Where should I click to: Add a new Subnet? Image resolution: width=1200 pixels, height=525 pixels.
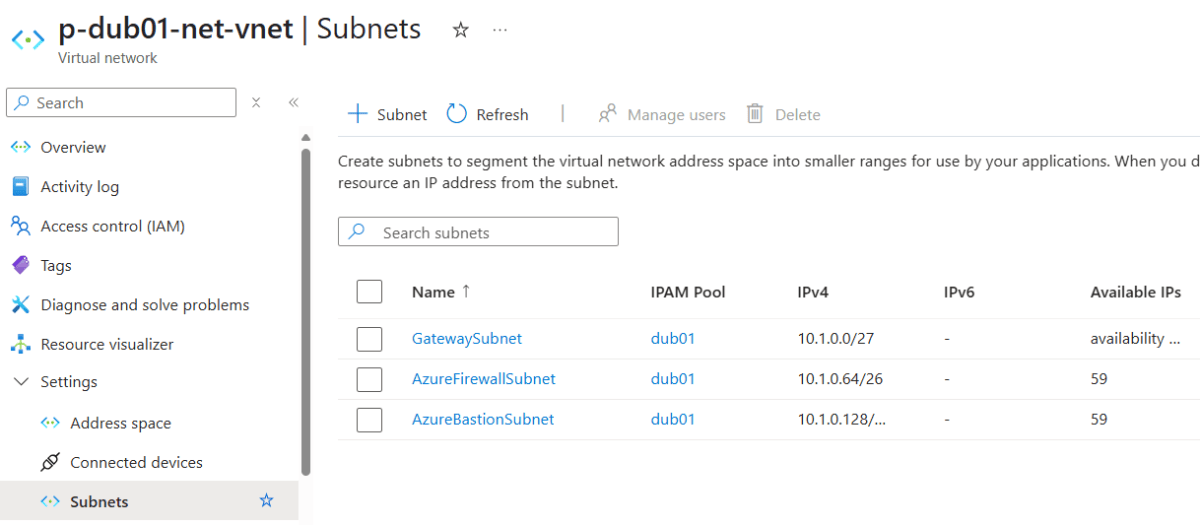(x=387, y=114)
